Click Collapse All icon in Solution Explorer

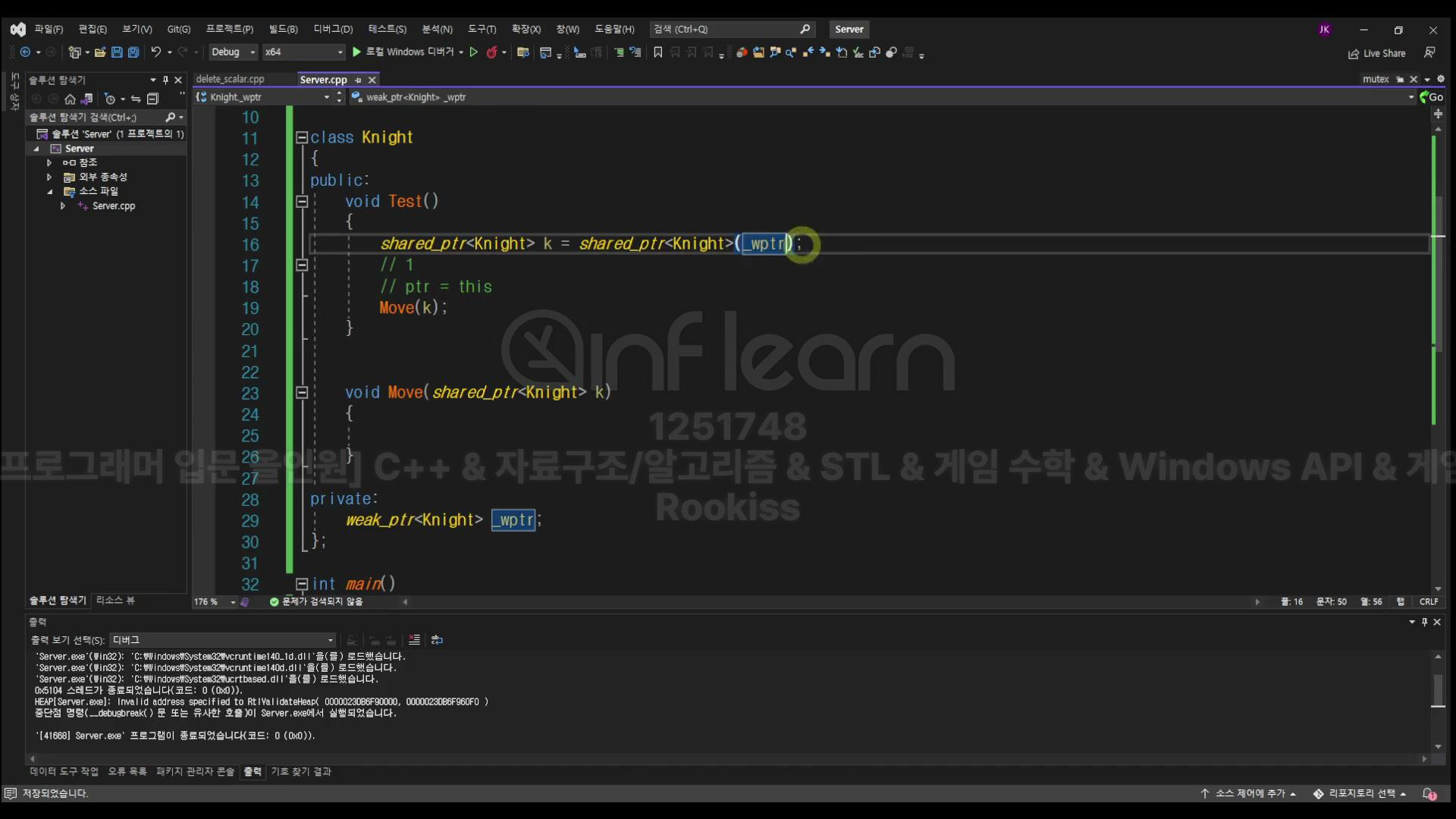[x=152, y=99]
